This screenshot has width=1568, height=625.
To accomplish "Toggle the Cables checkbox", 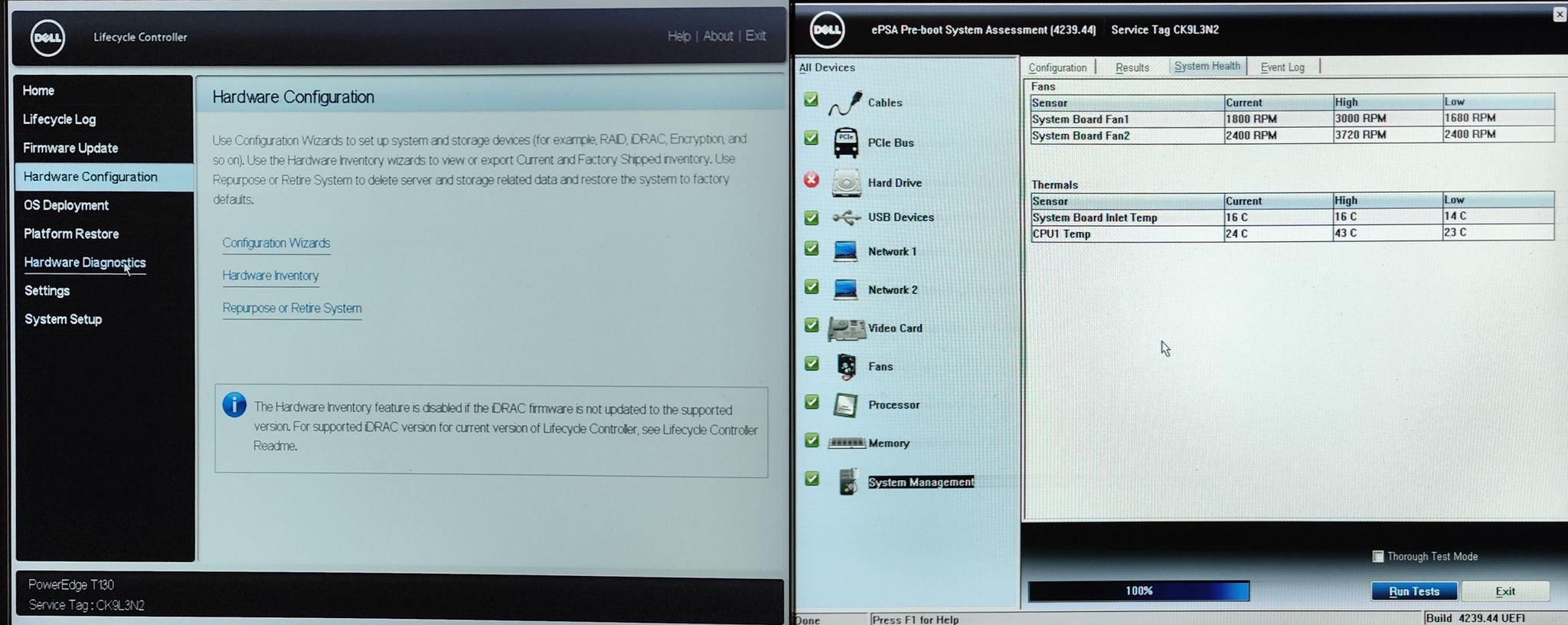I will point(812,100).
